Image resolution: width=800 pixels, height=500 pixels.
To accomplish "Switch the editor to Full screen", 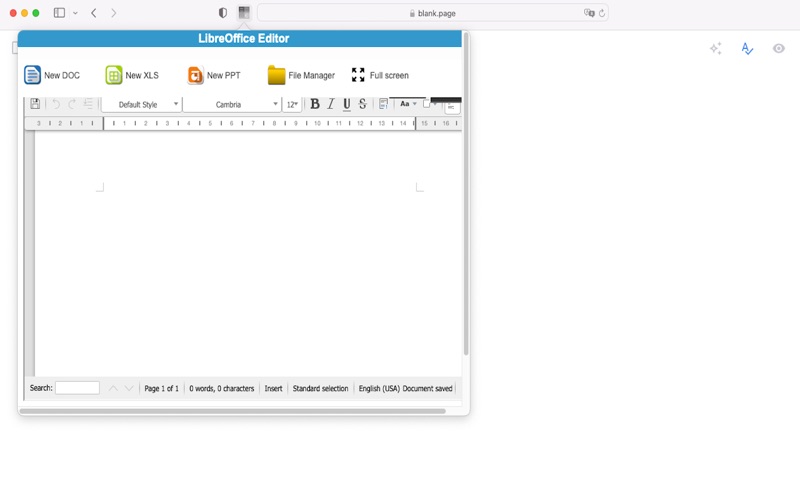I will click(x=380, y=75).
